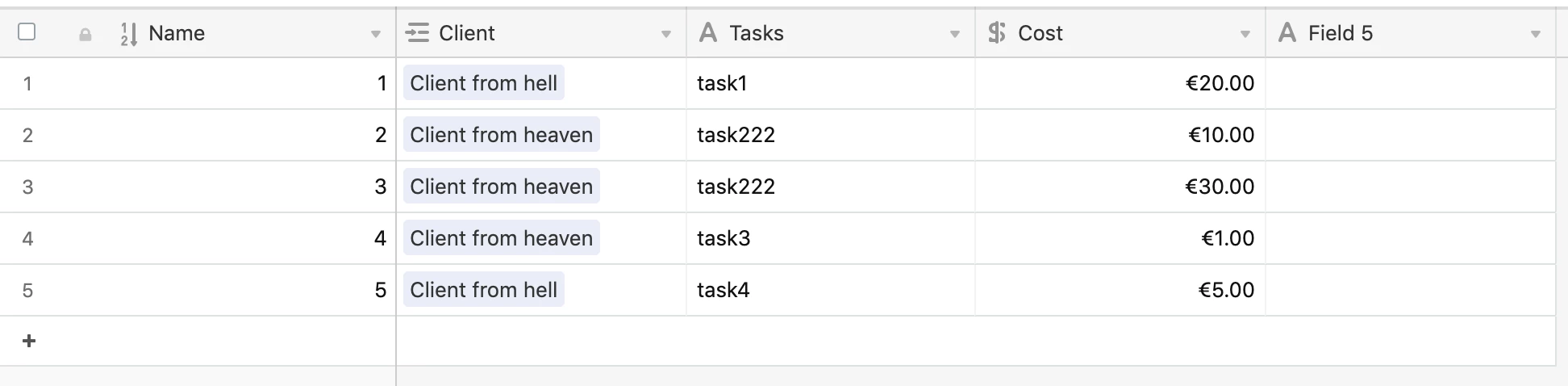This screenshot has width=1568, height=386.
Task: Open the Name column dropdown arrow
Action: coord(375,34)
